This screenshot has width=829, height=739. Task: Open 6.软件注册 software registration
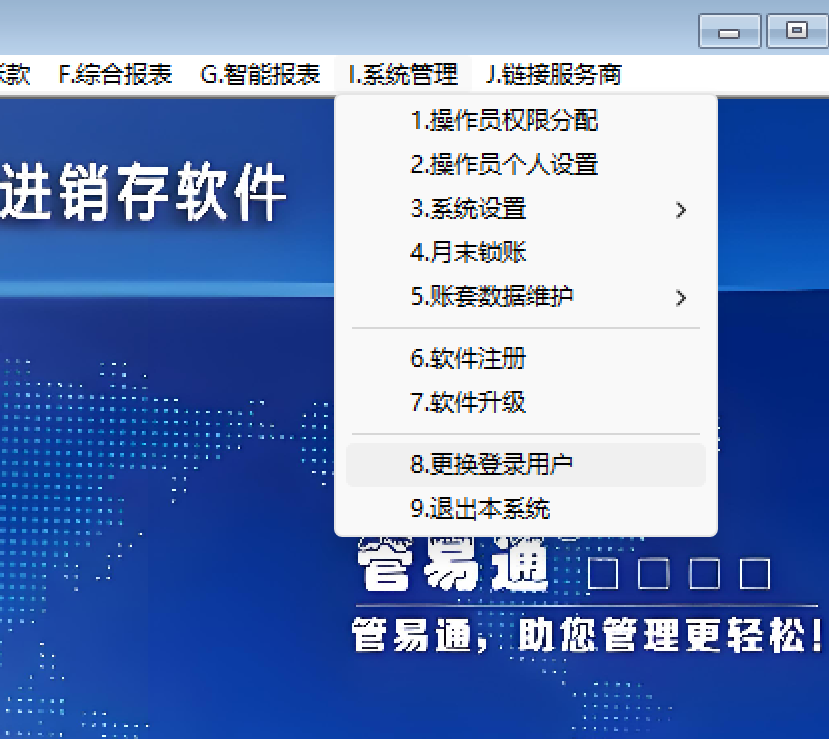(468, 359)
